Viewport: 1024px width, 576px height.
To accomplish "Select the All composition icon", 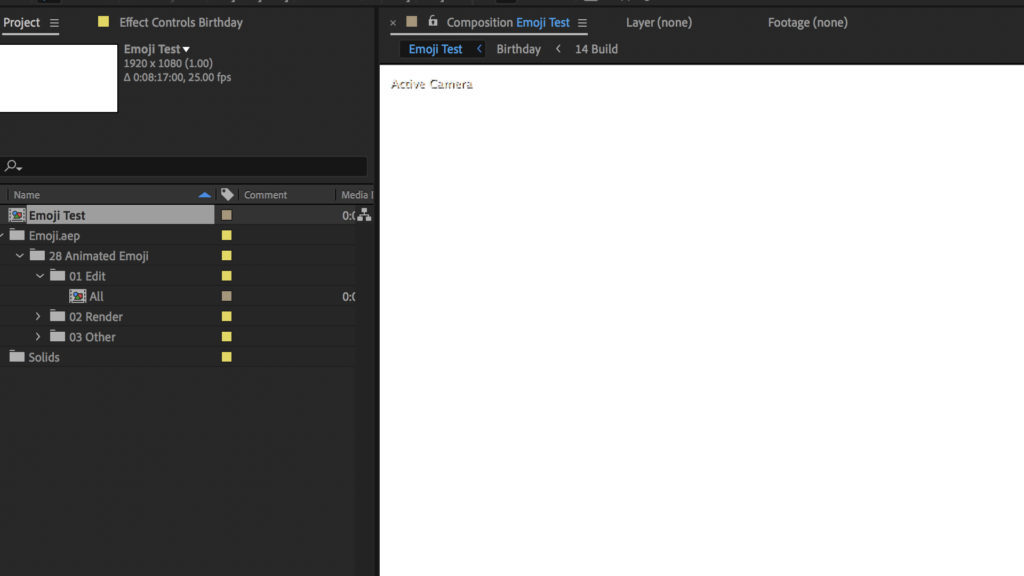I will pos(77,297).
